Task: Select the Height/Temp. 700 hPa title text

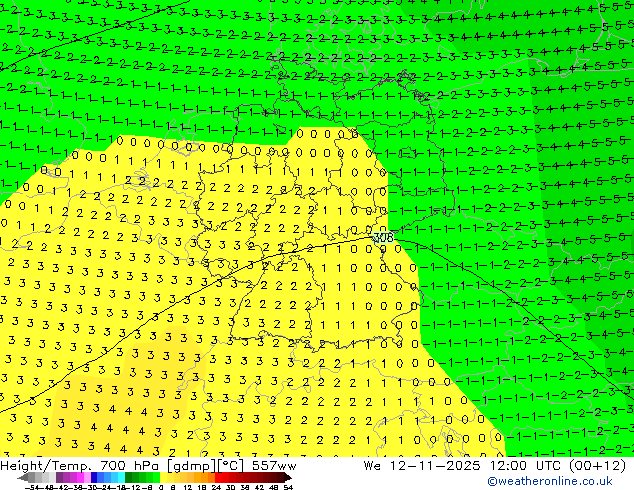Action: tap(80, 466)
